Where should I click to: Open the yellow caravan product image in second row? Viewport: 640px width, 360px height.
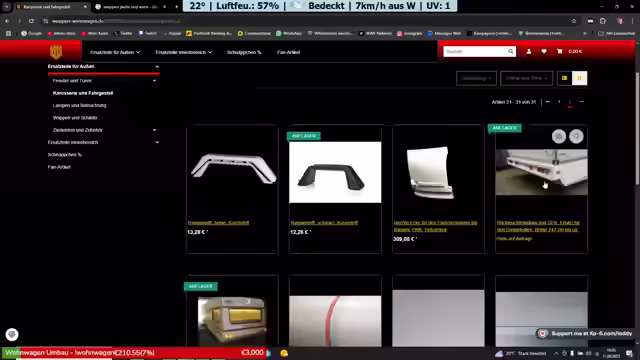pos(231,321)
